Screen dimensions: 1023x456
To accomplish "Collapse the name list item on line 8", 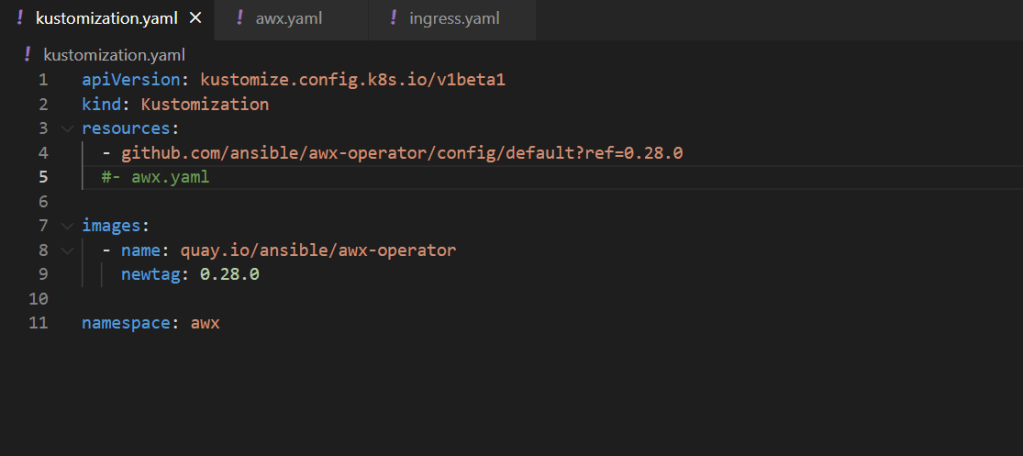I will point(66,250).
